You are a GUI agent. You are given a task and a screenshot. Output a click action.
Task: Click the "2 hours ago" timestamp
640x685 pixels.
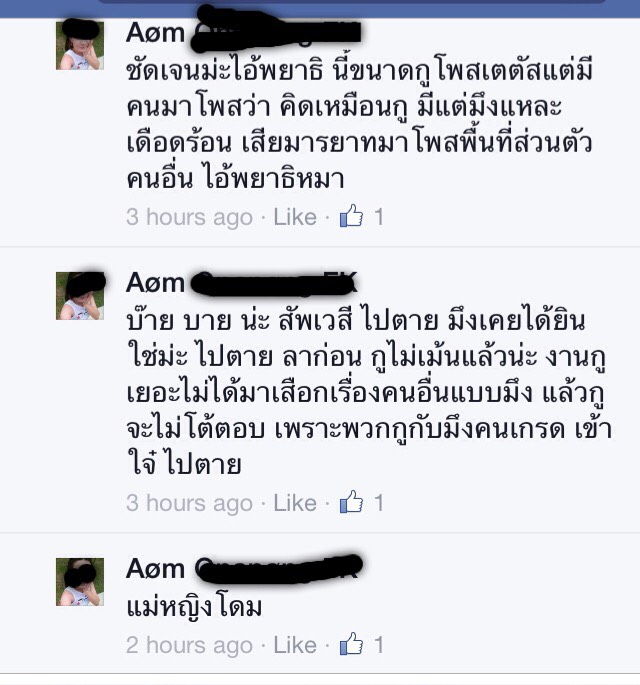(x=189, y=646)
